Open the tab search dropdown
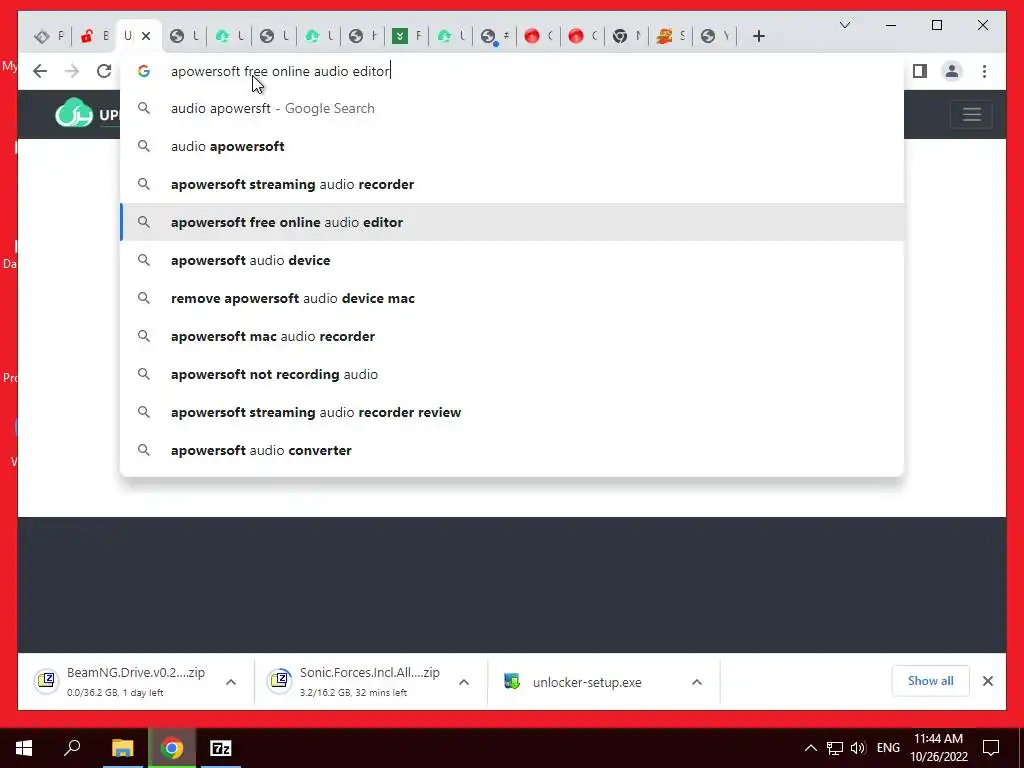 pos(844,25)
